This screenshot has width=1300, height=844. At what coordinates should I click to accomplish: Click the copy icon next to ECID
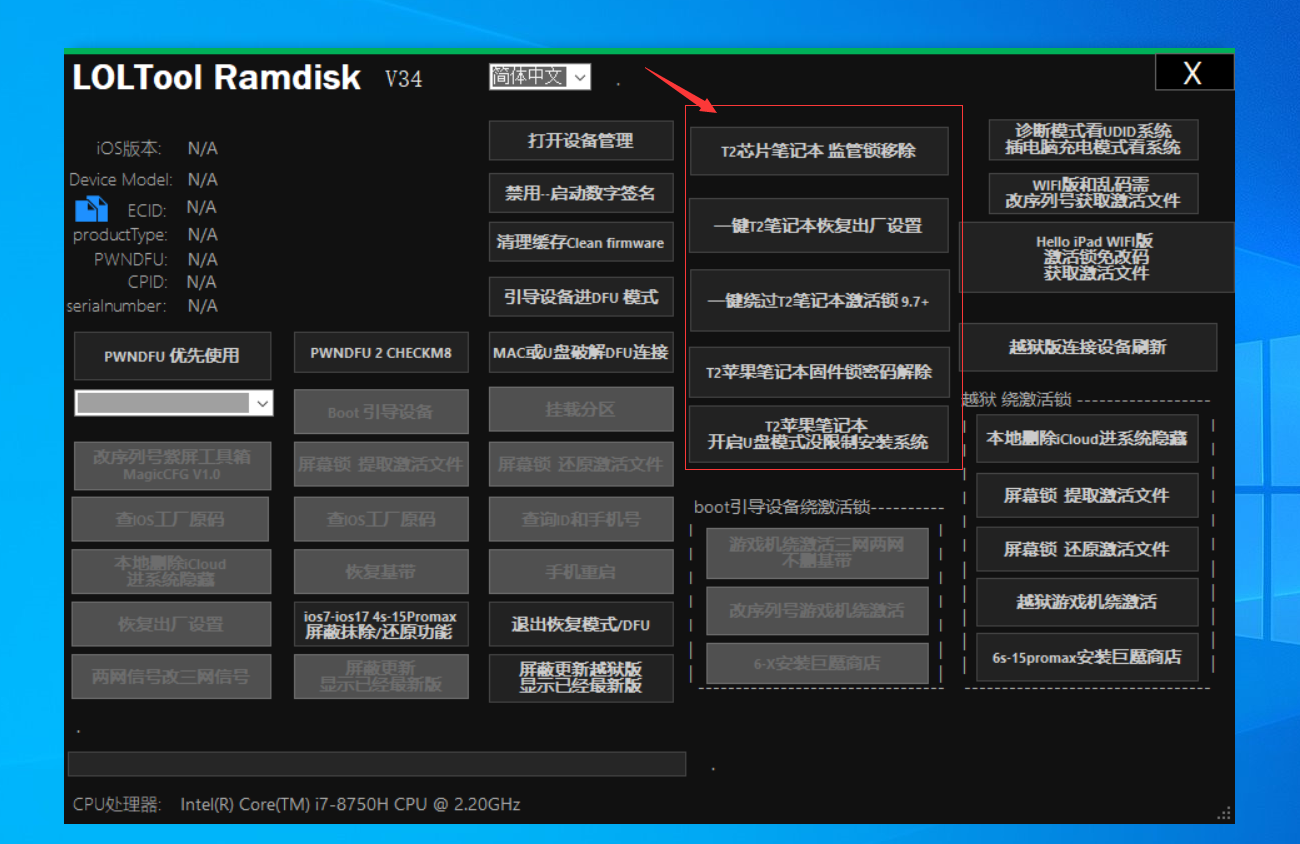click(91, 208)
